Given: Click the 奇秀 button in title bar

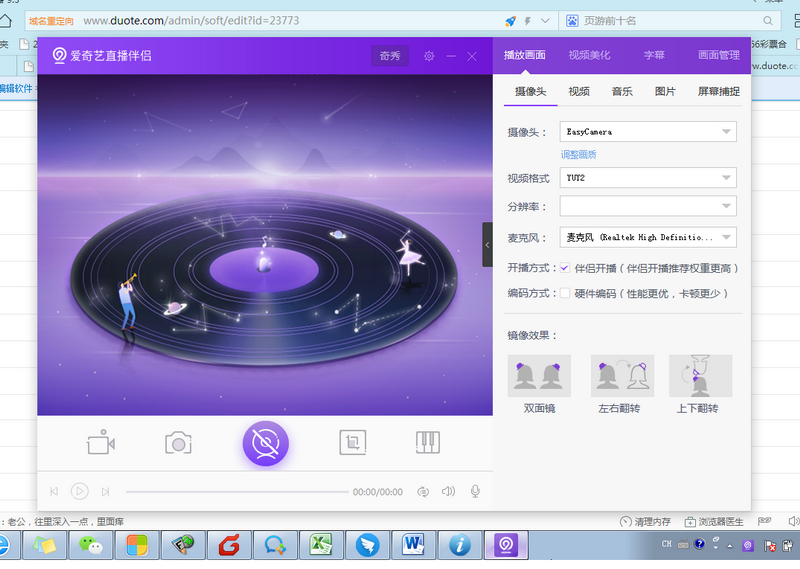Looking at the screenshot, I should coord(390,56).
